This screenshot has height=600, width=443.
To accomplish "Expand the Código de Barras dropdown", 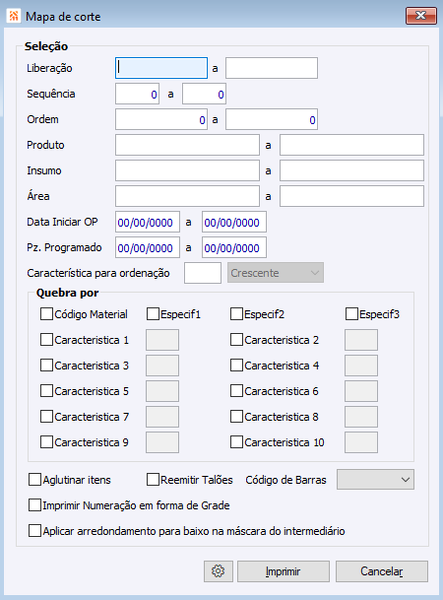I will pyautogui.click(x=375, y=479).
